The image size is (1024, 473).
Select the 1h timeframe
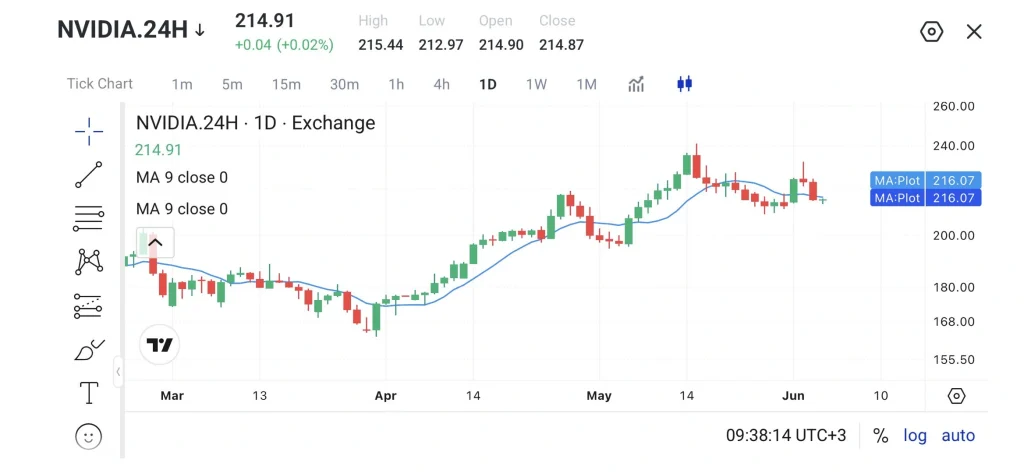coord(396,84)
